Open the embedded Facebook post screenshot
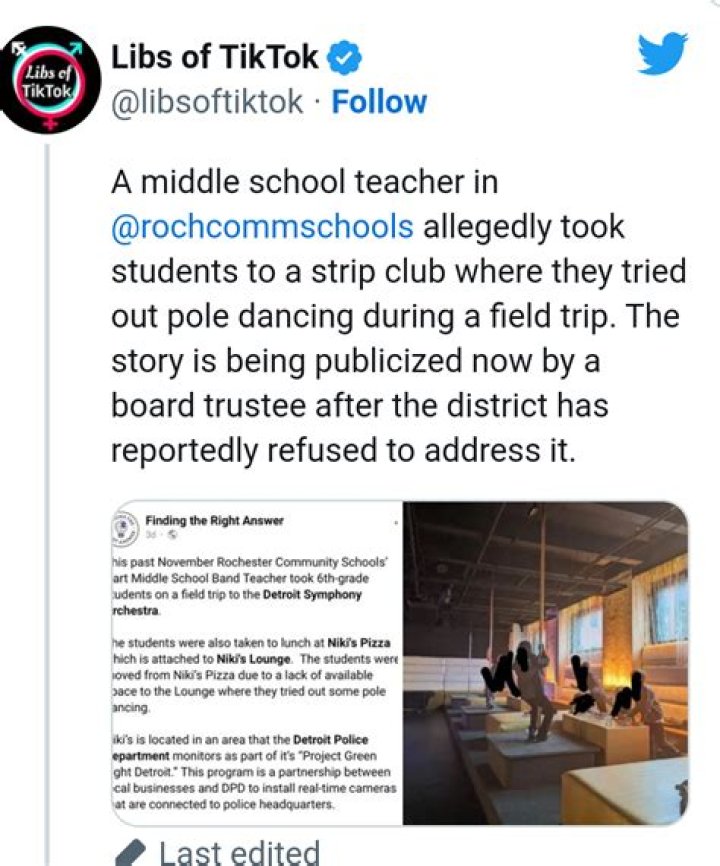The width and height of the screenshot is (720, 866). tap(255, 665)
